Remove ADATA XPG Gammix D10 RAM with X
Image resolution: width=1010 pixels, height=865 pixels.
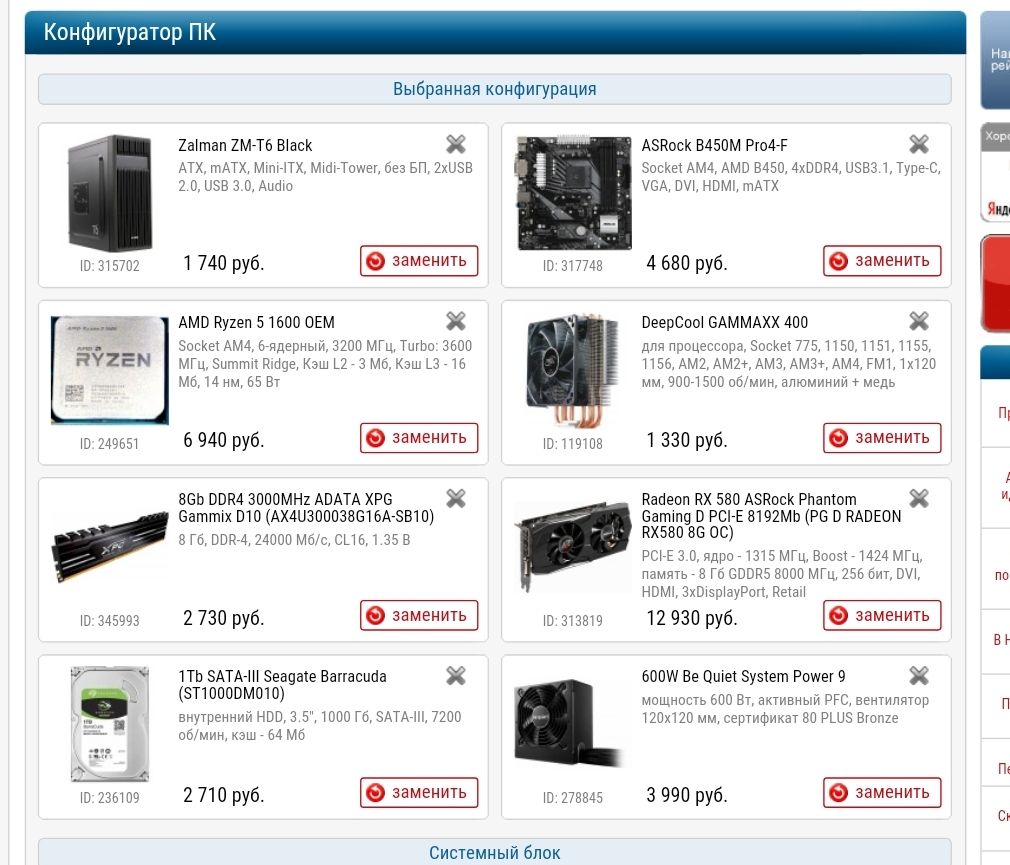coord(455,498)
